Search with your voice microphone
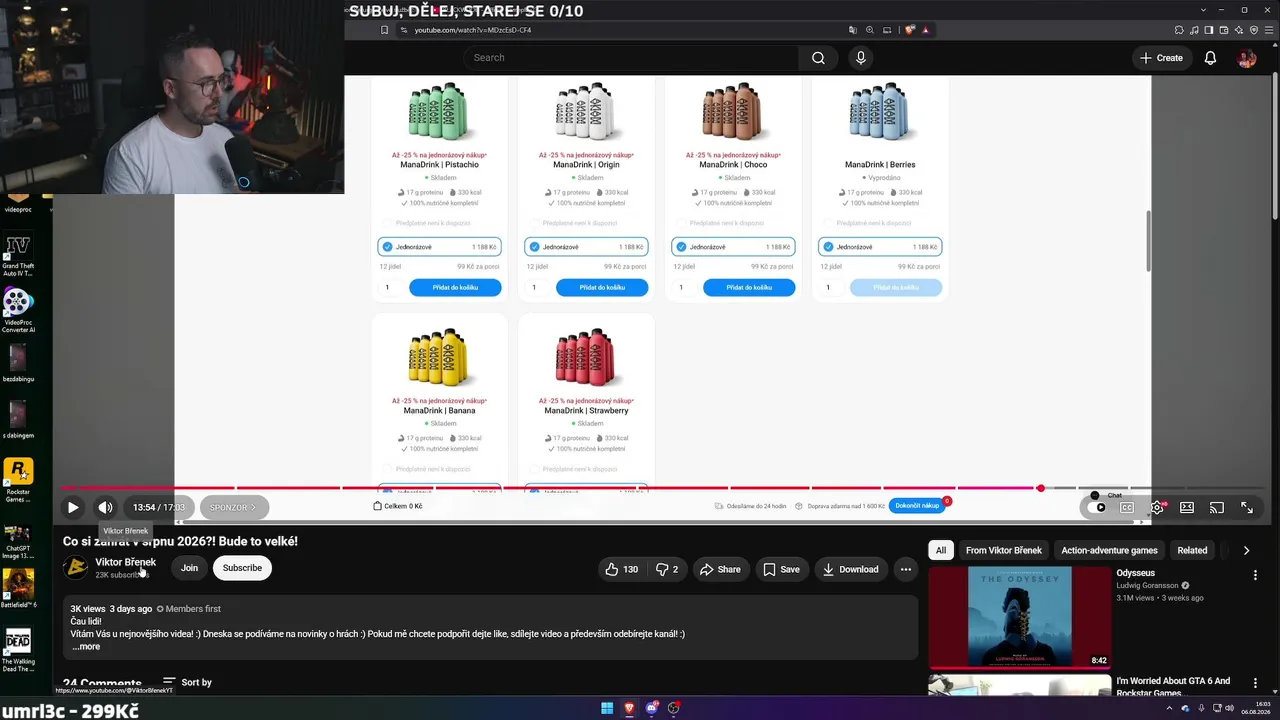The width and height of the screenshot is (1280, 720). (861, 58)
